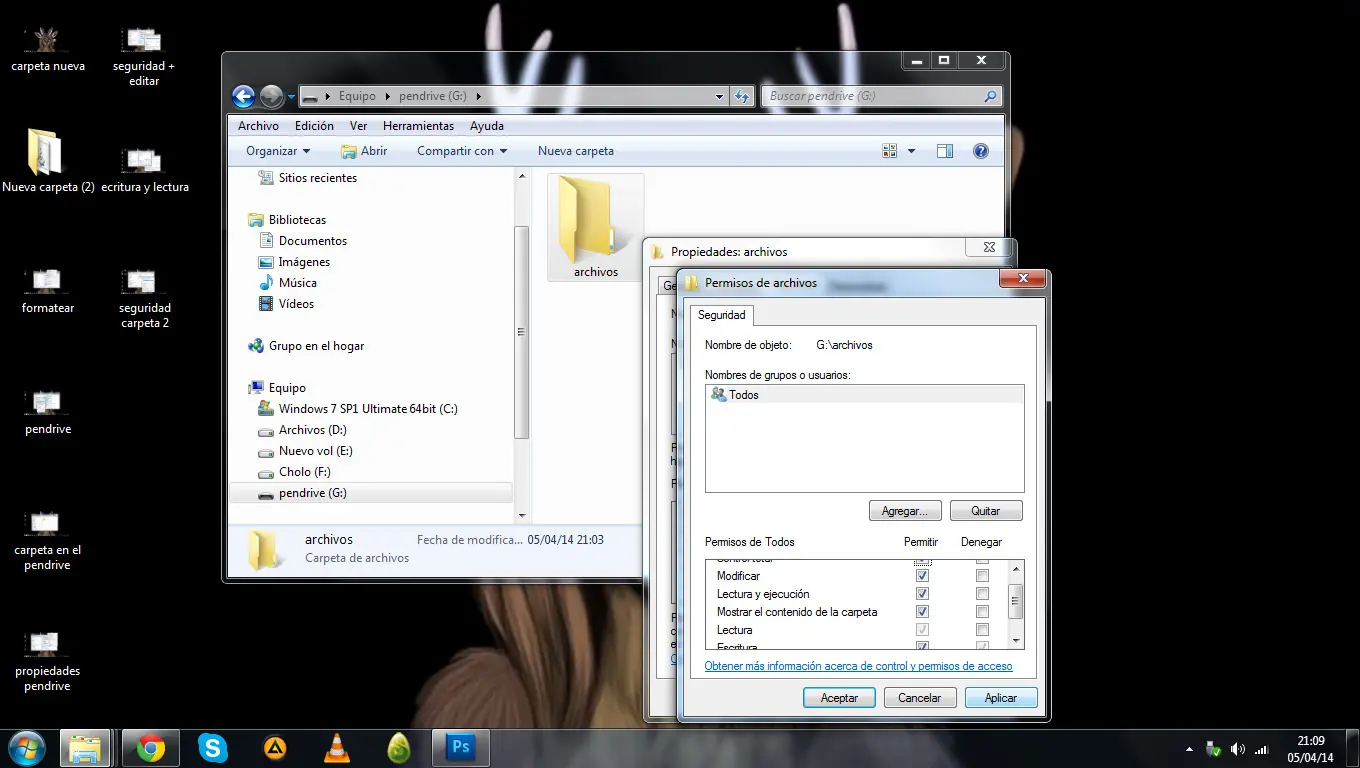This screenshot has width=1360, height=768.
Task: Open the Archivo menu
Action: (x=258, y=126)
